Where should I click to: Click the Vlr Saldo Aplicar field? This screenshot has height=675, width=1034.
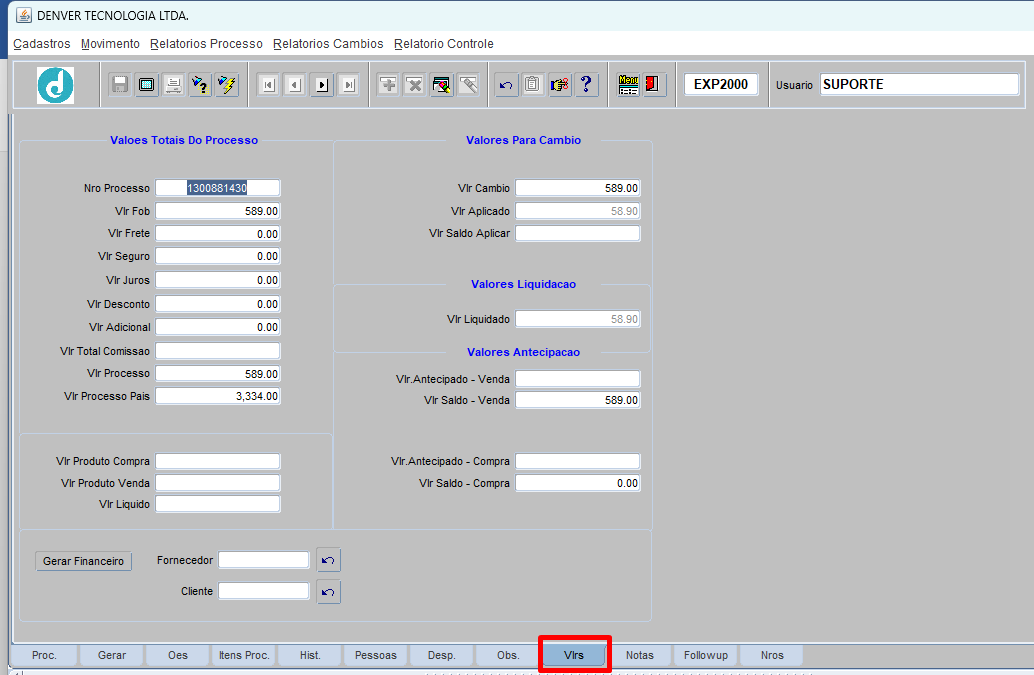(578, 233)
